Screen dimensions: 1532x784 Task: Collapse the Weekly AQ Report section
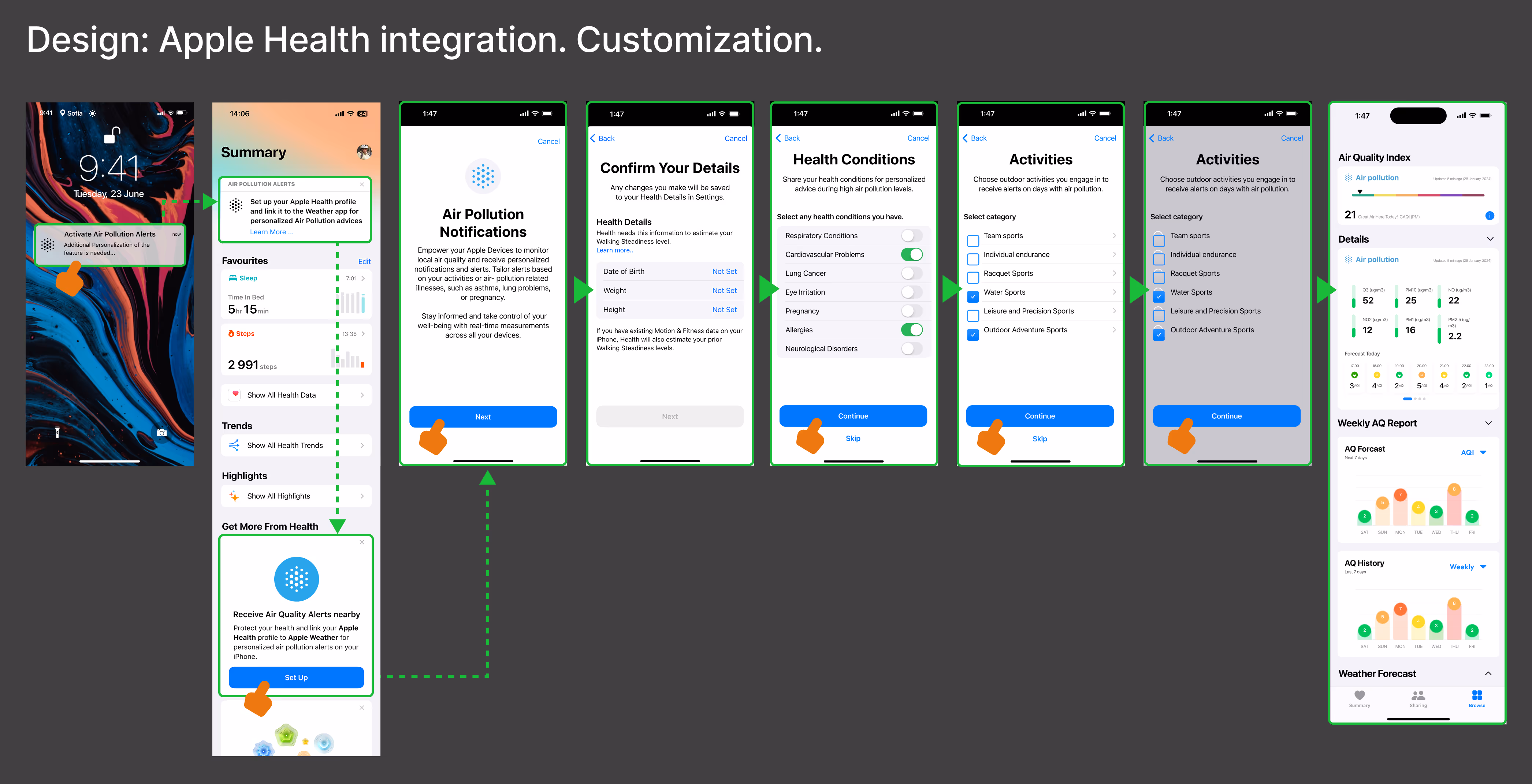click(1488, 423)
